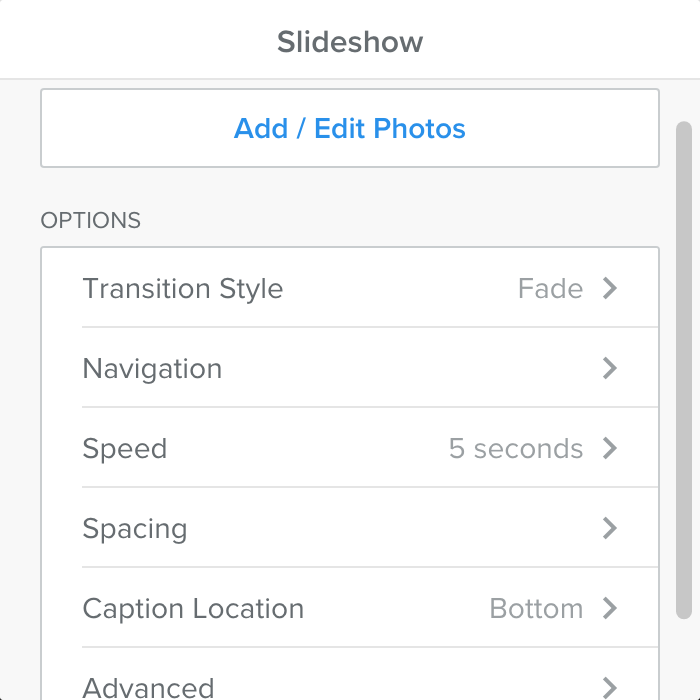Expand Spacing with its chevron arrow

610,529
